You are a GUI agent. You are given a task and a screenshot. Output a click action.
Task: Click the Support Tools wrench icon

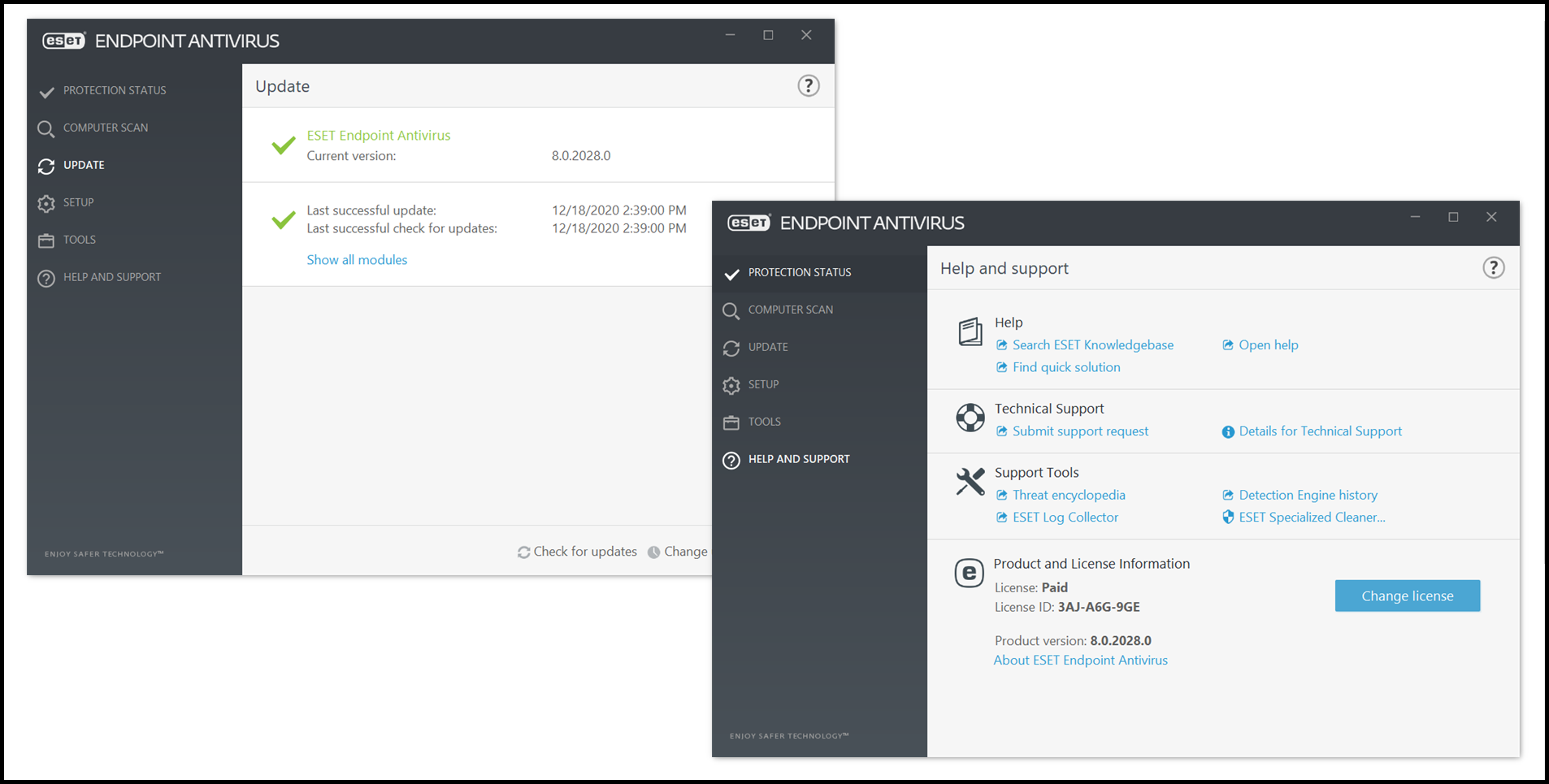click(970, 481)
